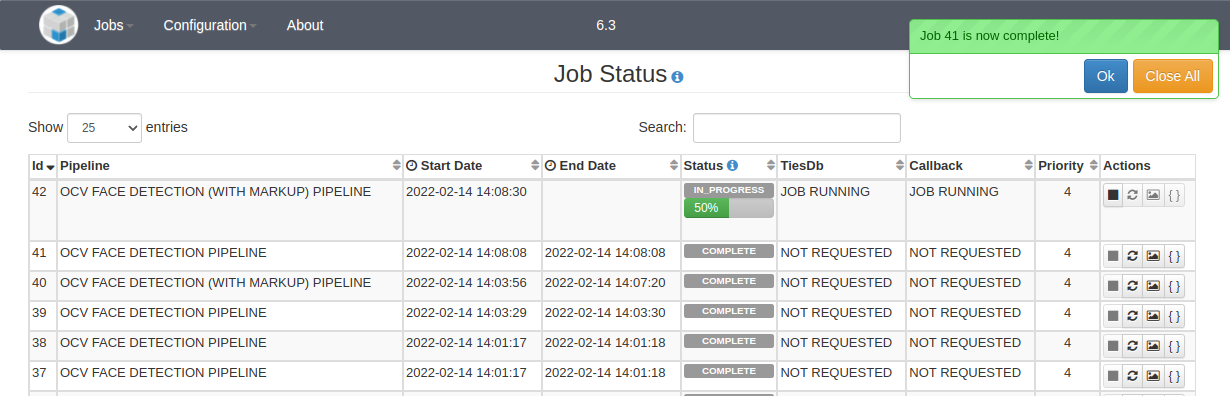Show media image icon for job 41
Screen dimensions: 1230x396
pyautogui.click(x=1153, y=256)
